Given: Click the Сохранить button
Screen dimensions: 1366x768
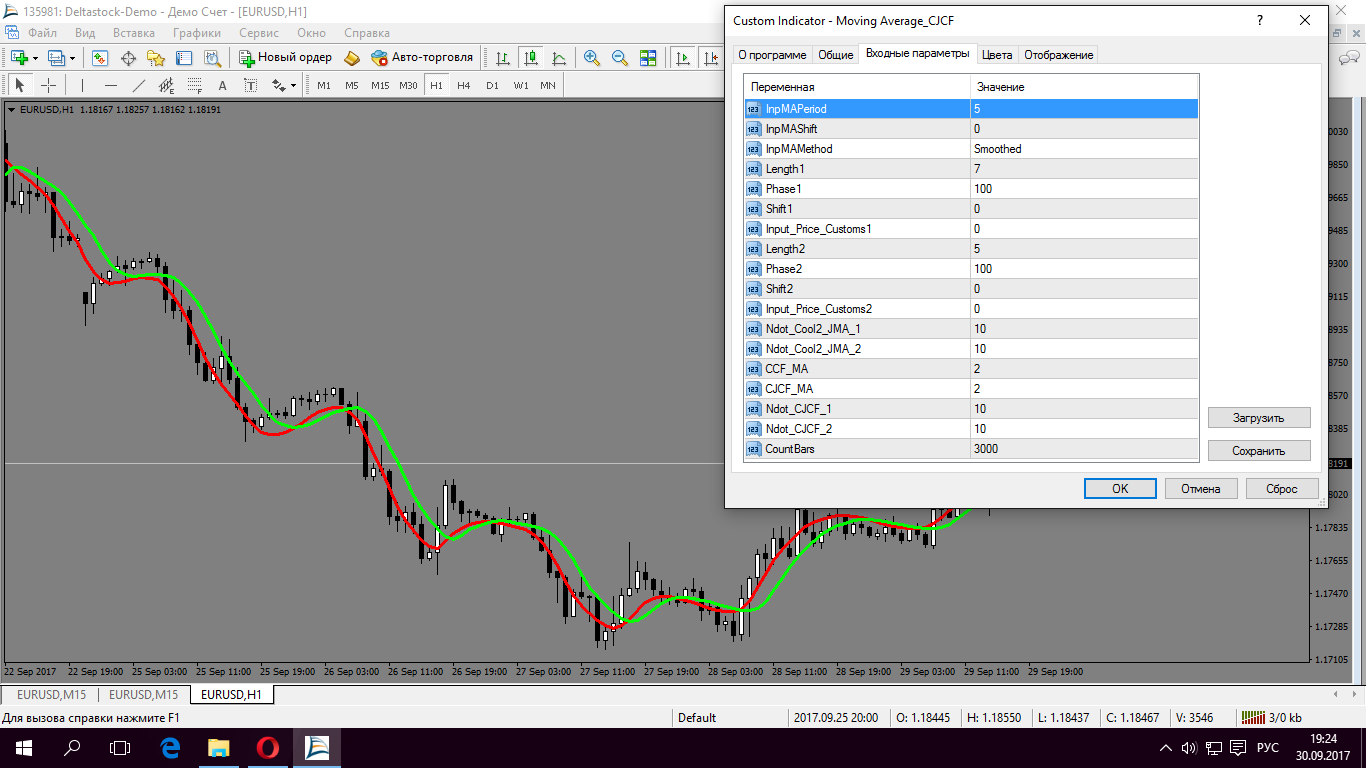Looking at the screenshot, I should coord(1259,451).
